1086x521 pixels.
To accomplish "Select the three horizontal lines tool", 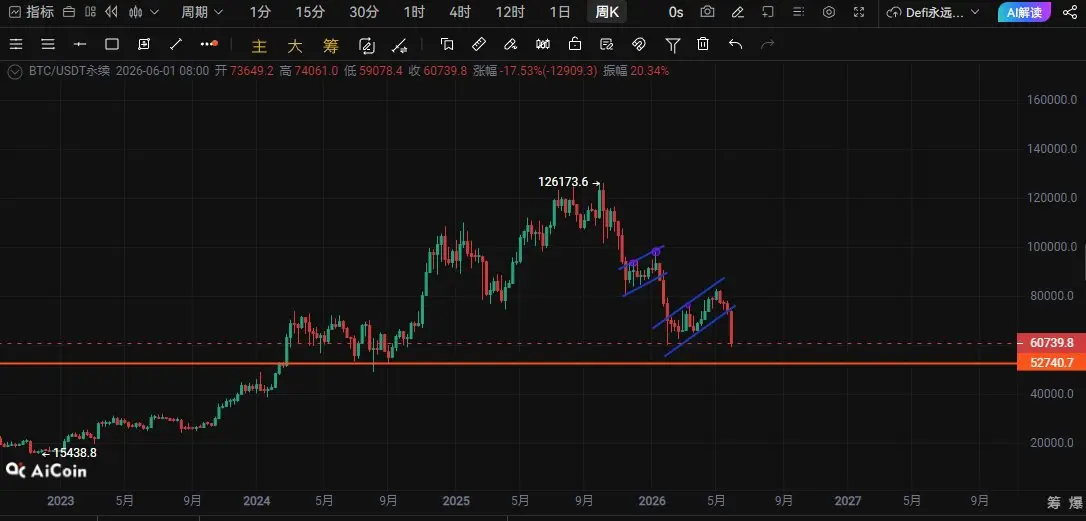I will click(48, 44).
